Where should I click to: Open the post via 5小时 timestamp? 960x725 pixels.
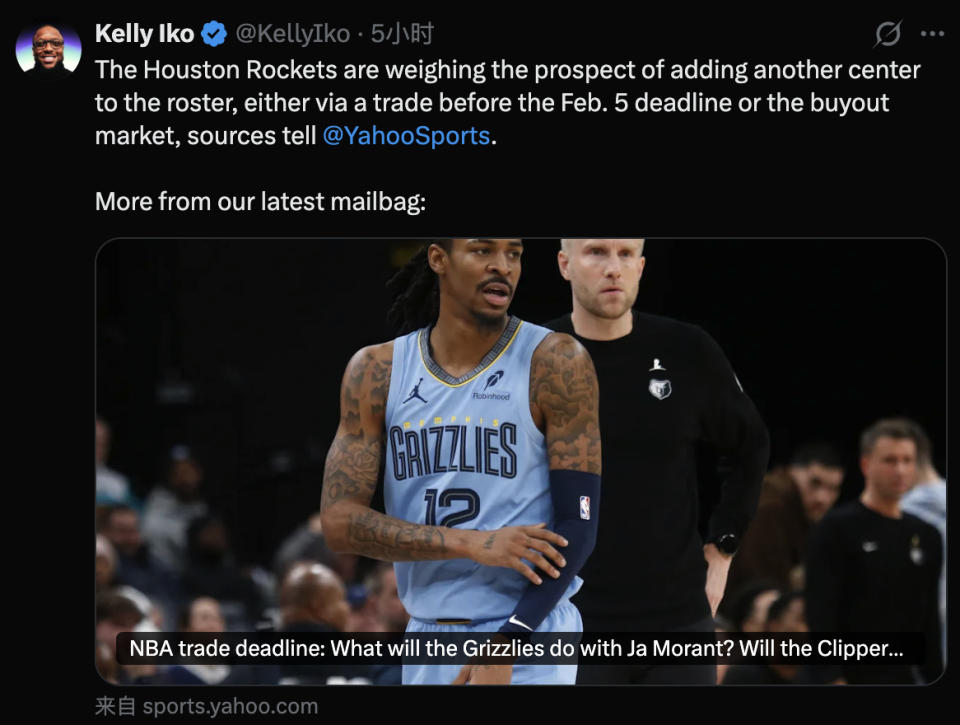pos(402,34)
